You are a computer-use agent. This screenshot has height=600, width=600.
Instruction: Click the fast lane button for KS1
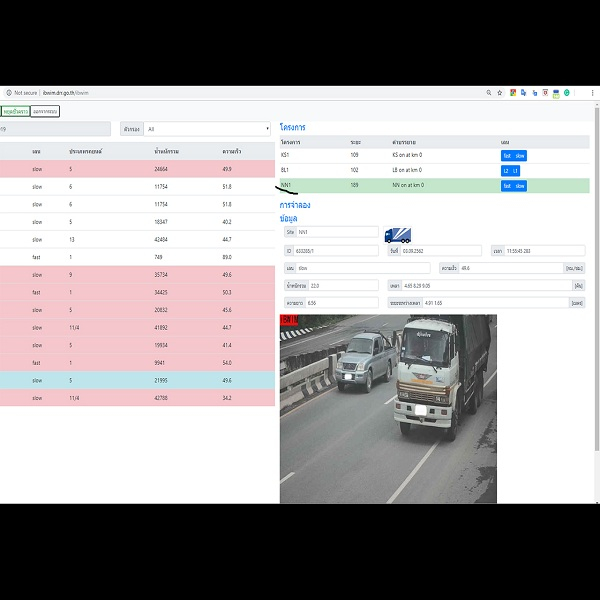(507, 156)
